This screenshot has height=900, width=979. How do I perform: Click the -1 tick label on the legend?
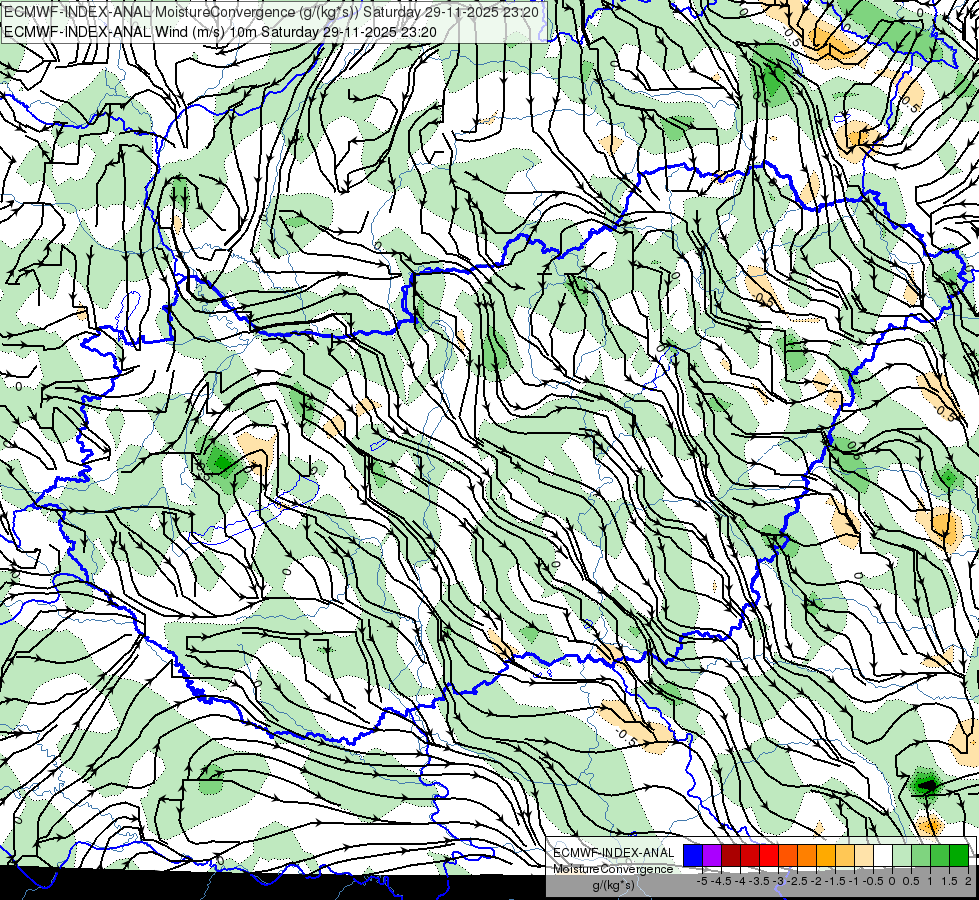[x=854, y=881]
